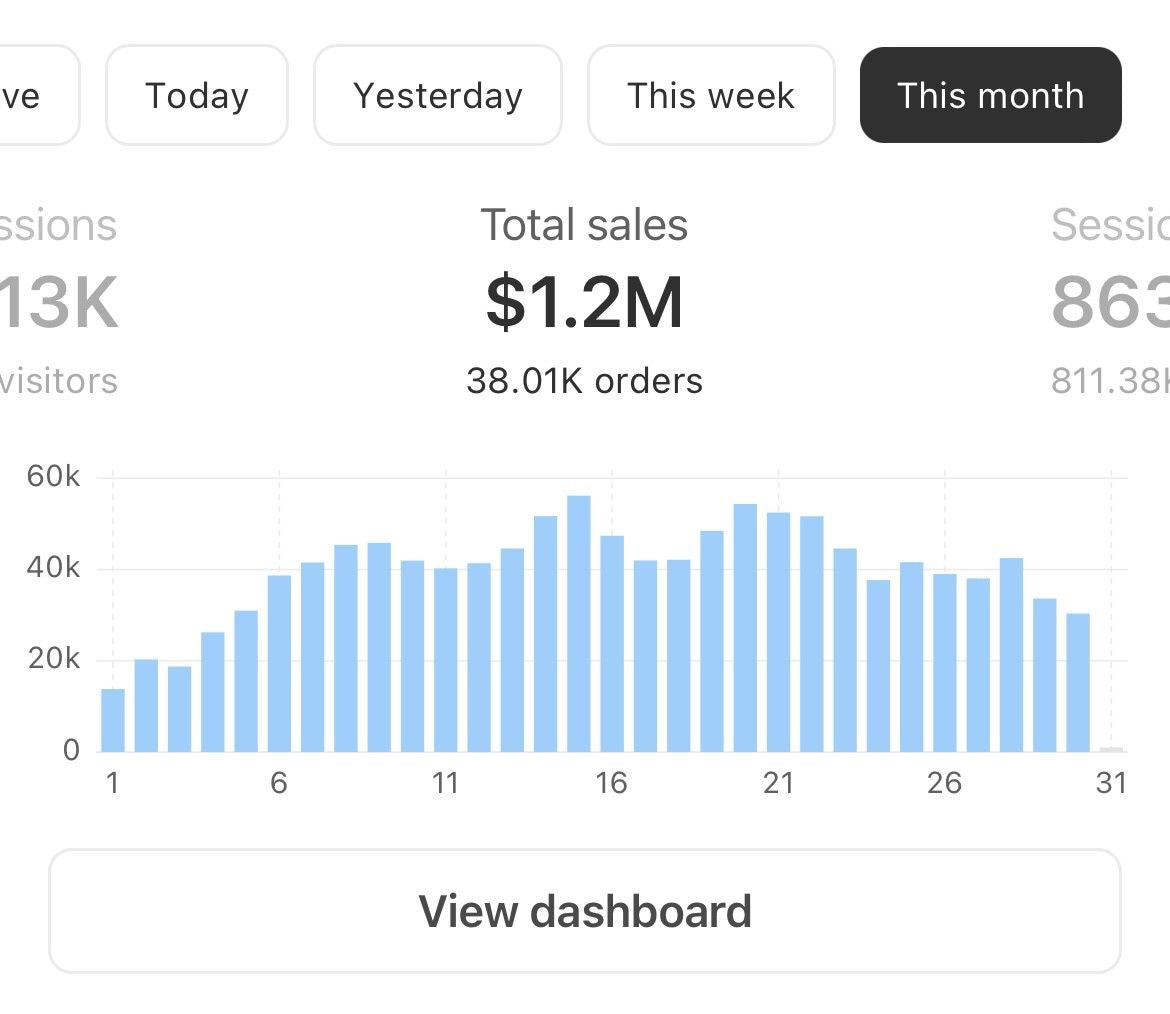Choose the This week filter
This screenshot has width=1170, height=1014.
[x=711, y=96]
